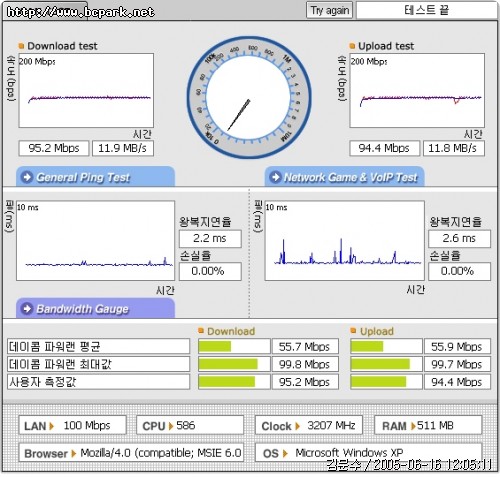Click the General Ping Test arrow icon
The width and height of the screenshot is (500, 477).
[27, 177]
